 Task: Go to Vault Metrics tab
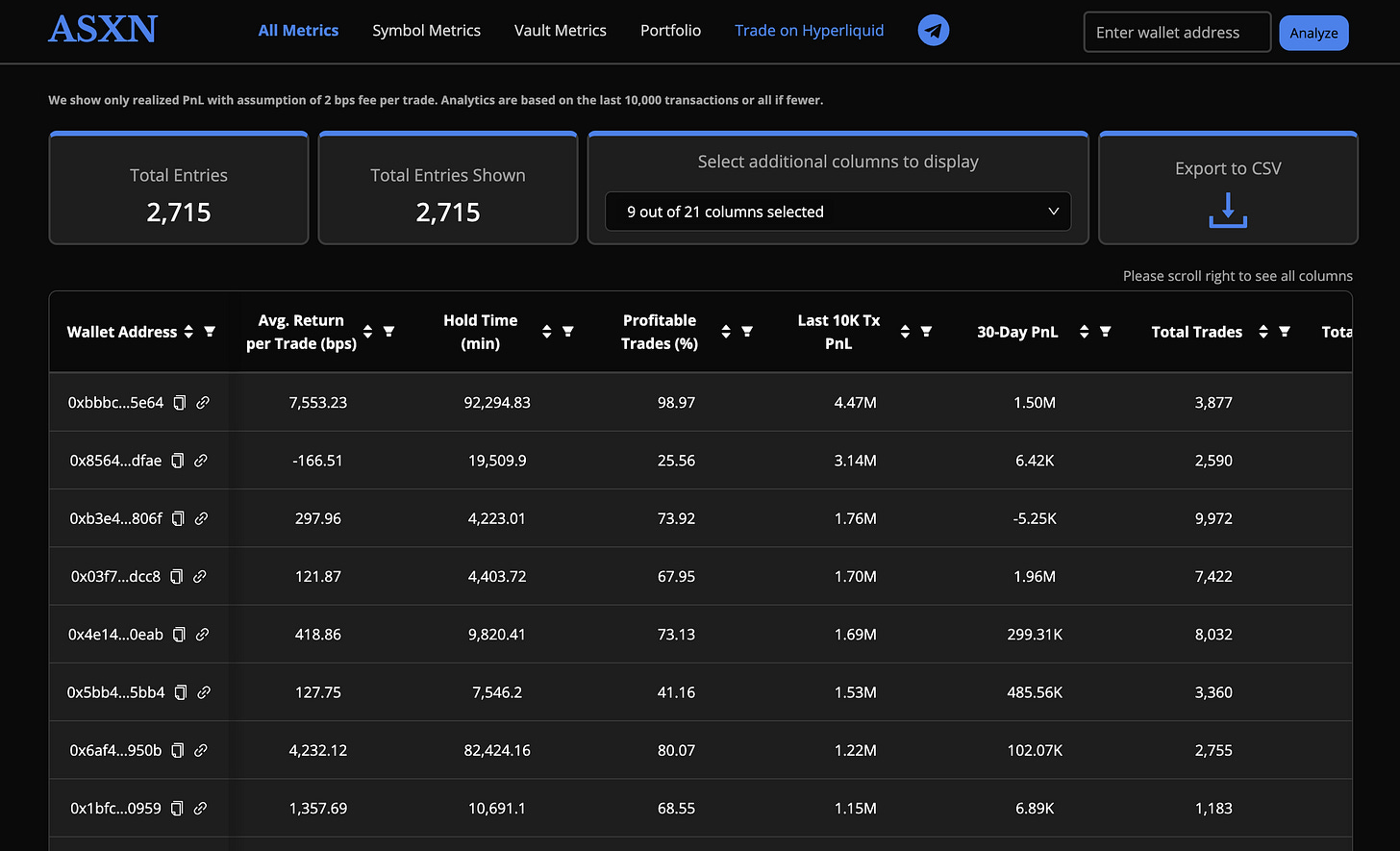[561, 31]
